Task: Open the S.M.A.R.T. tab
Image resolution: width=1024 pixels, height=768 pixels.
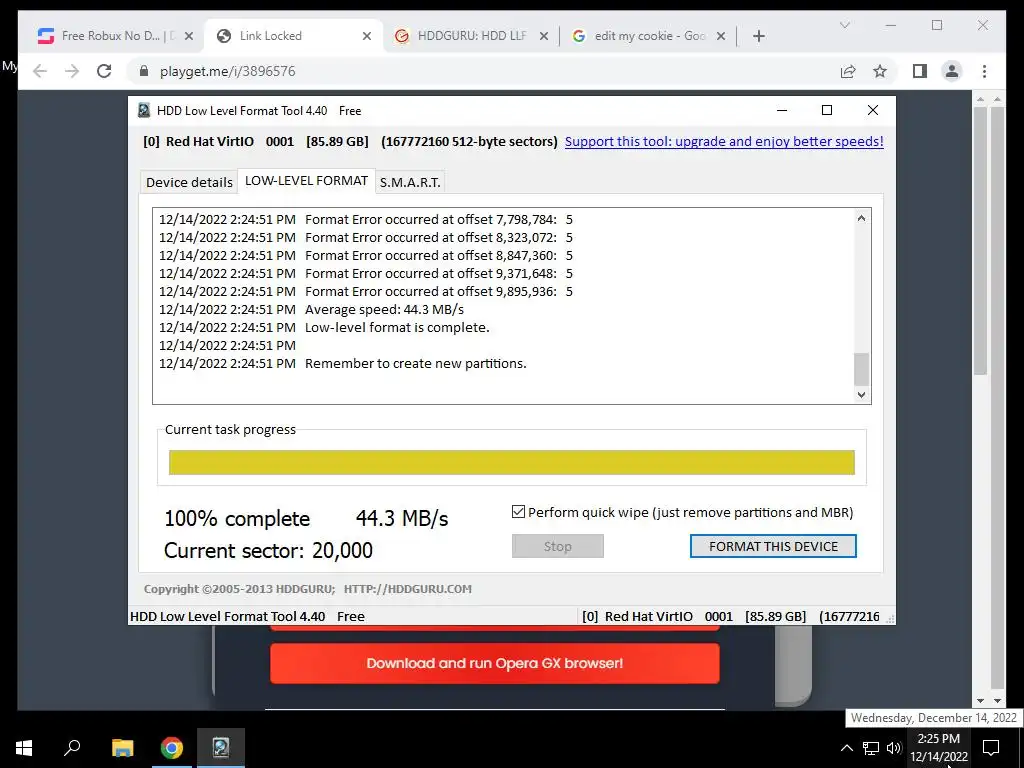Action: coord(410,182)
